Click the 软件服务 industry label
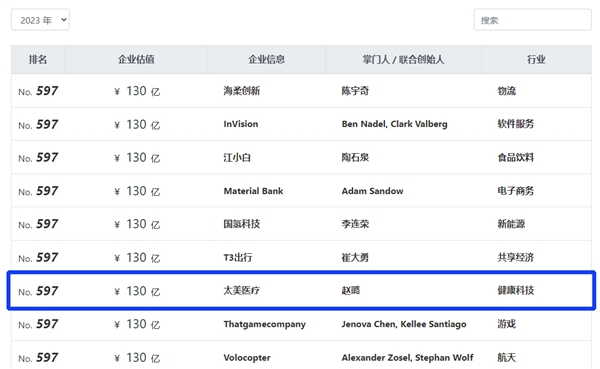 (x=515, y=124)
